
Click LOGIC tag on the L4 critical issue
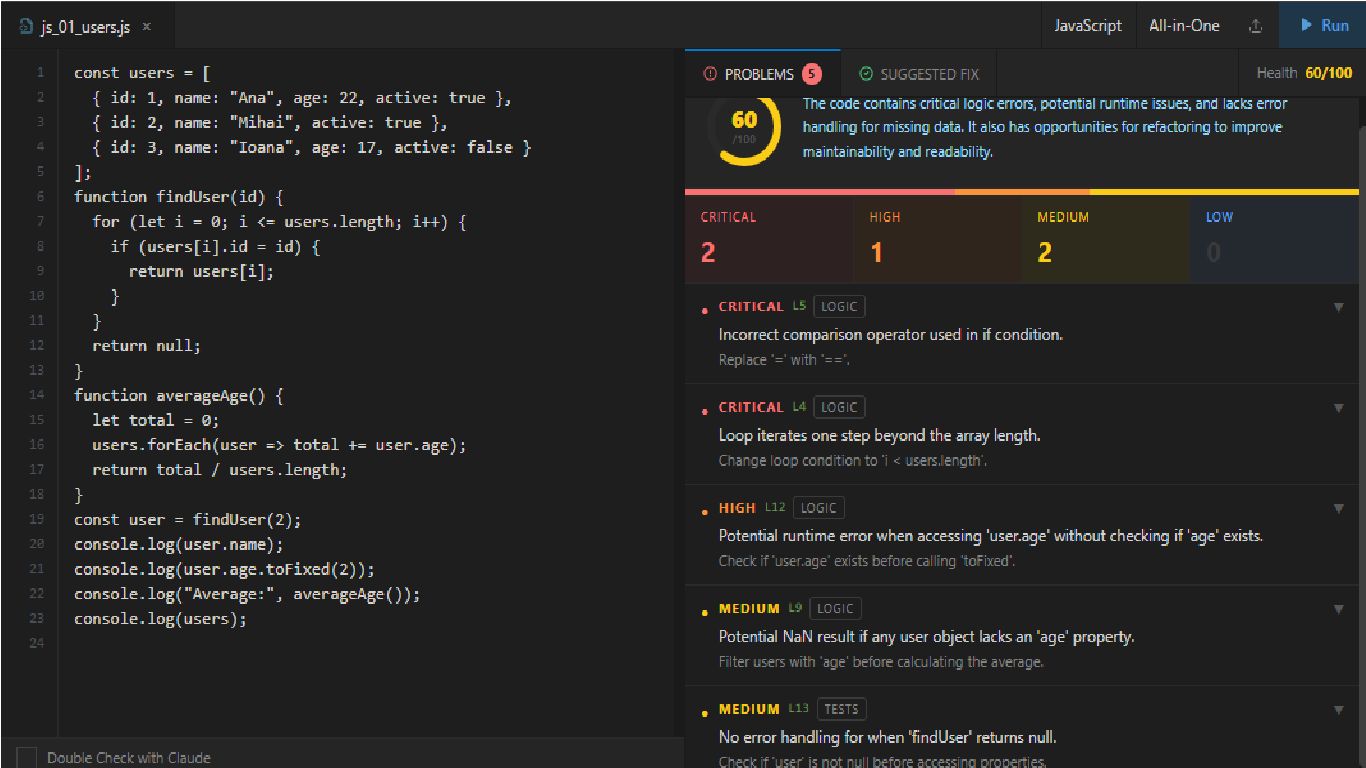coord(839,407)
